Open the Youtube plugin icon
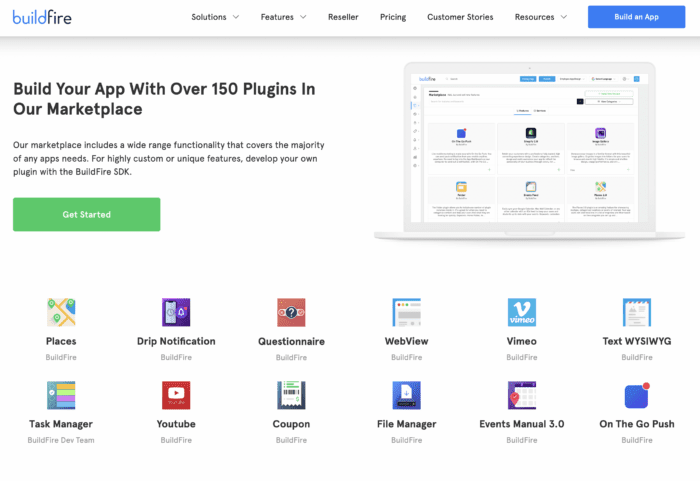700x481 pixels. (176, 395)
